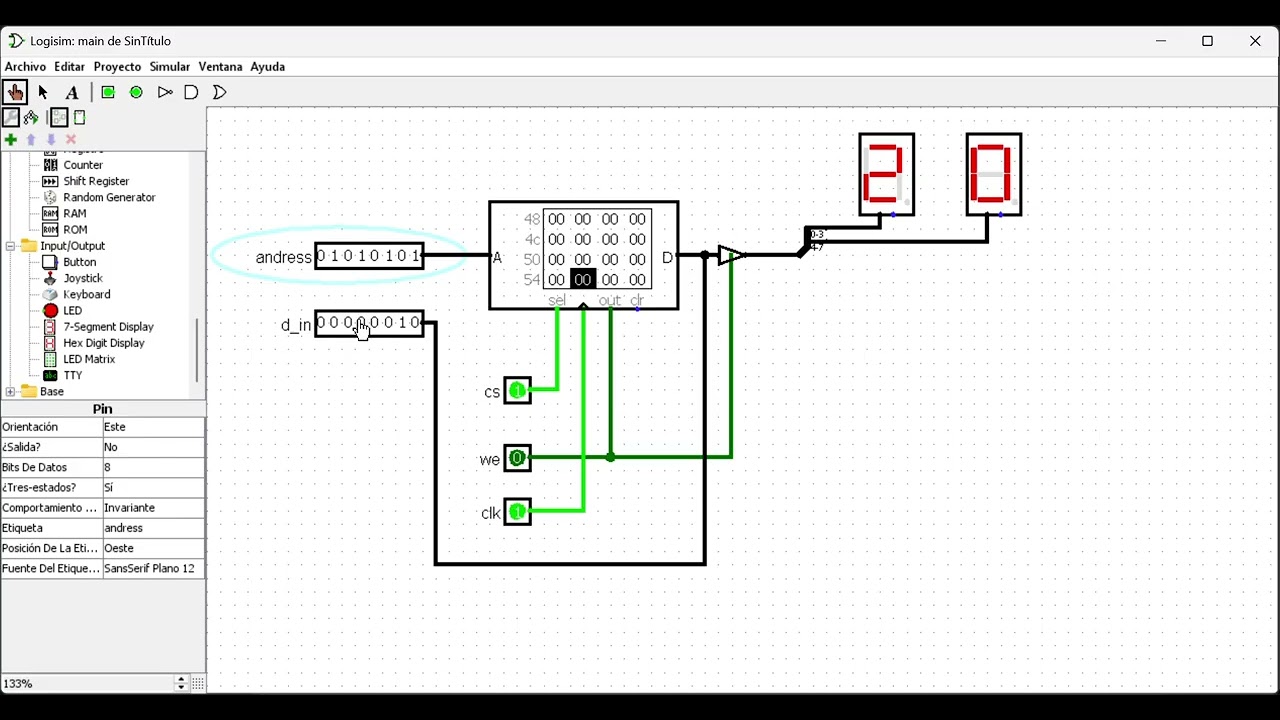This screenshot has height=720, width=1280.
Task: Open the Proyecto menu
Action: tap(117, 66)
